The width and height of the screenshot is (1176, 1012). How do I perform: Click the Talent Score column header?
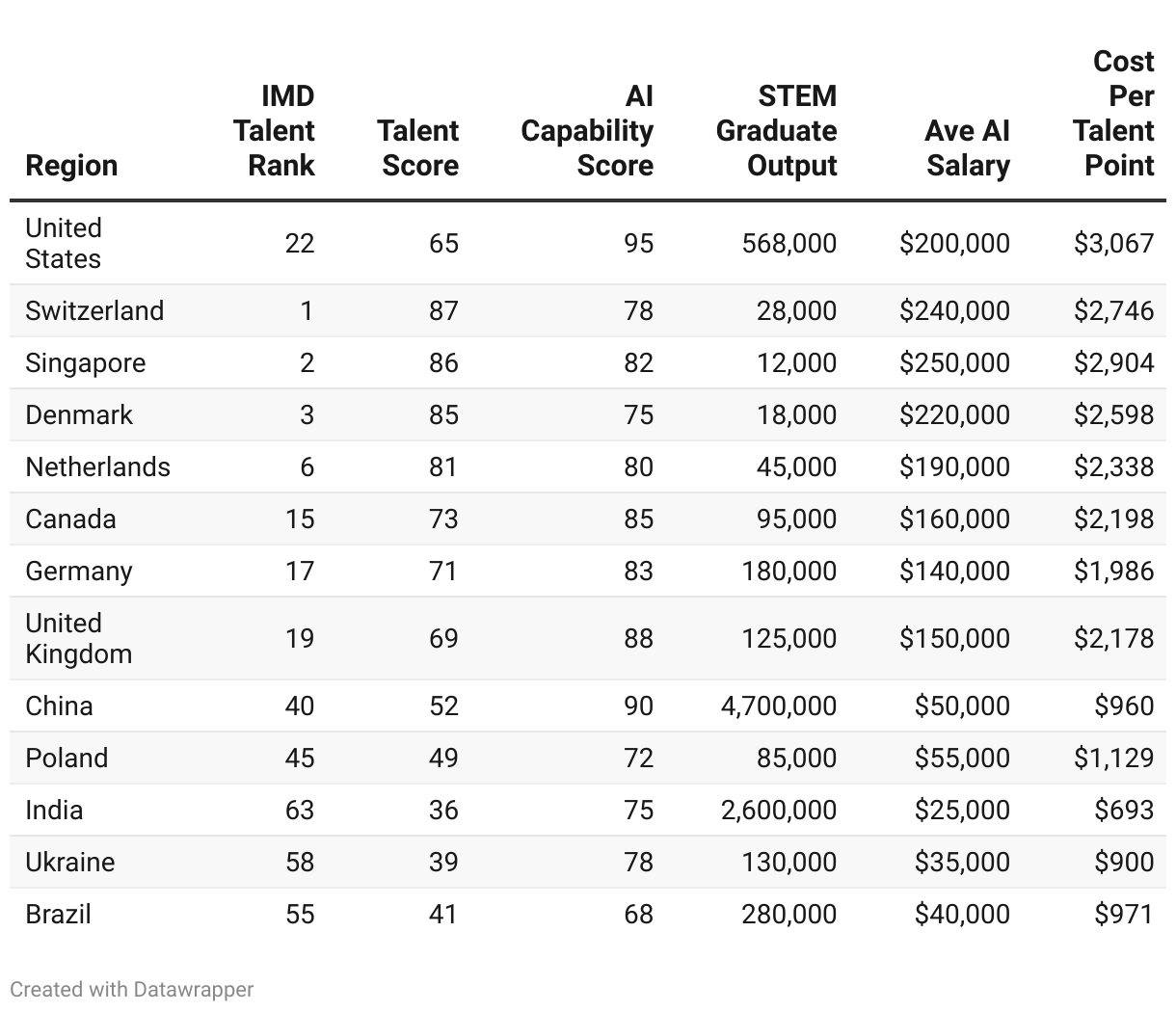tap(418, 148)
